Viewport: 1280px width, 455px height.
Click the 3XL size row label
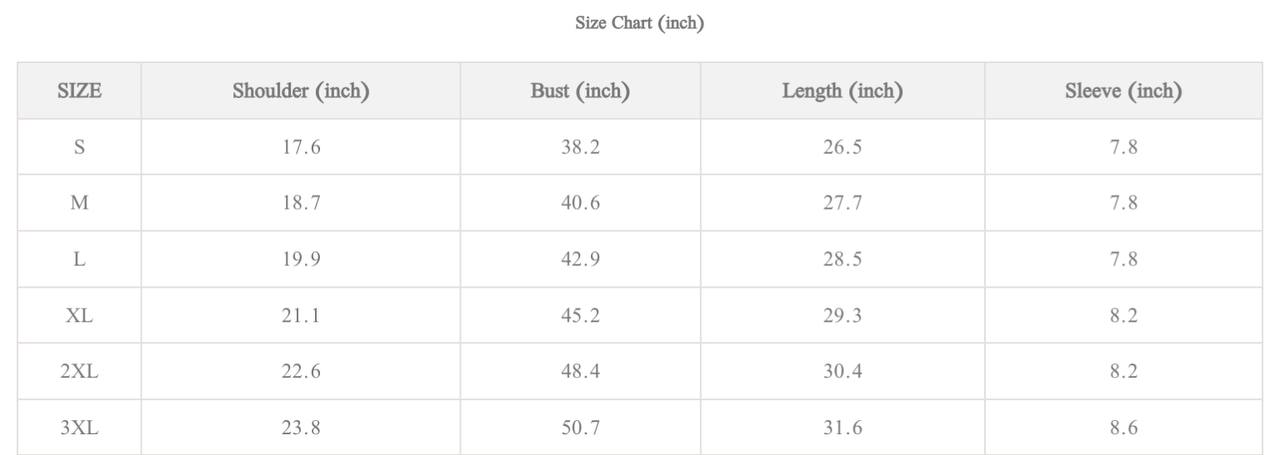79,427
